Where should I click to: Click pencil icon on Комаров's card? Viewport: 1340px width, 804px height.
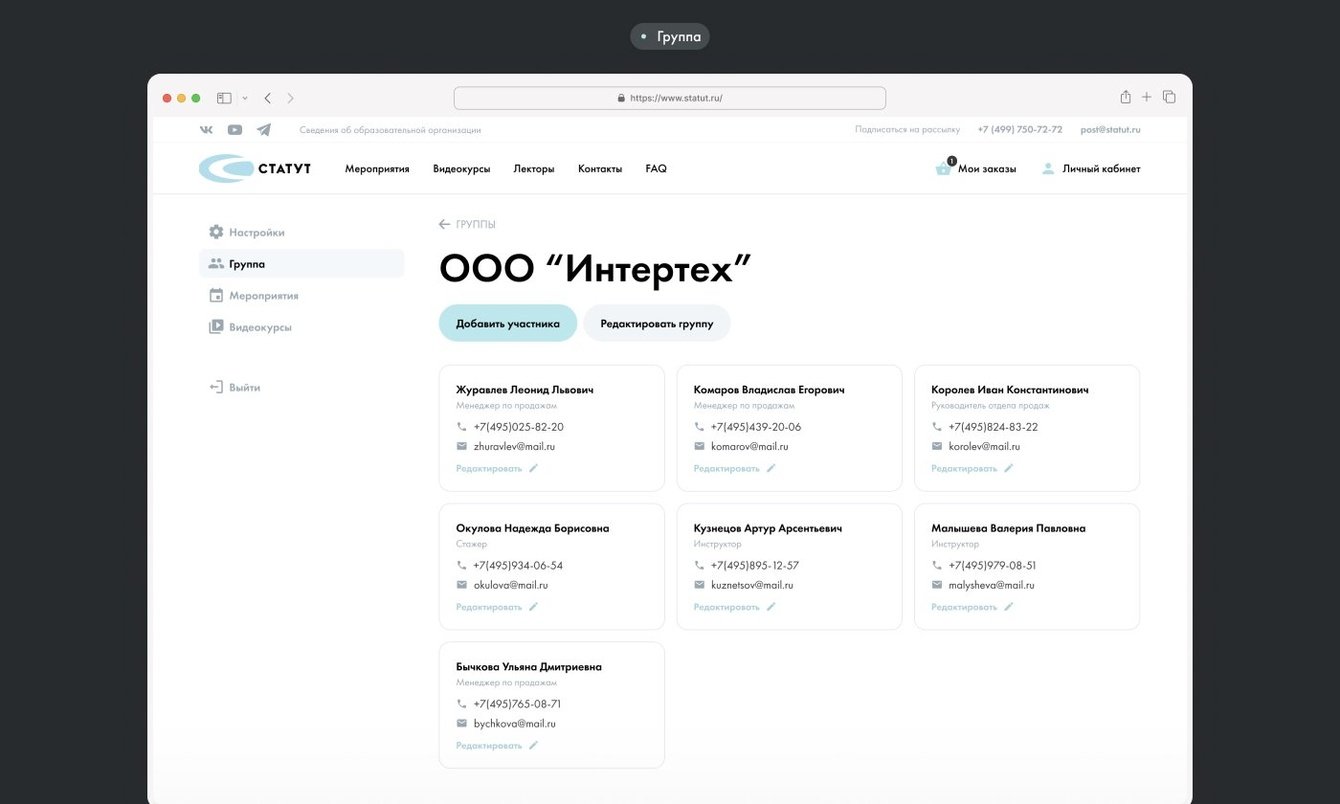[x=770, y=468]
